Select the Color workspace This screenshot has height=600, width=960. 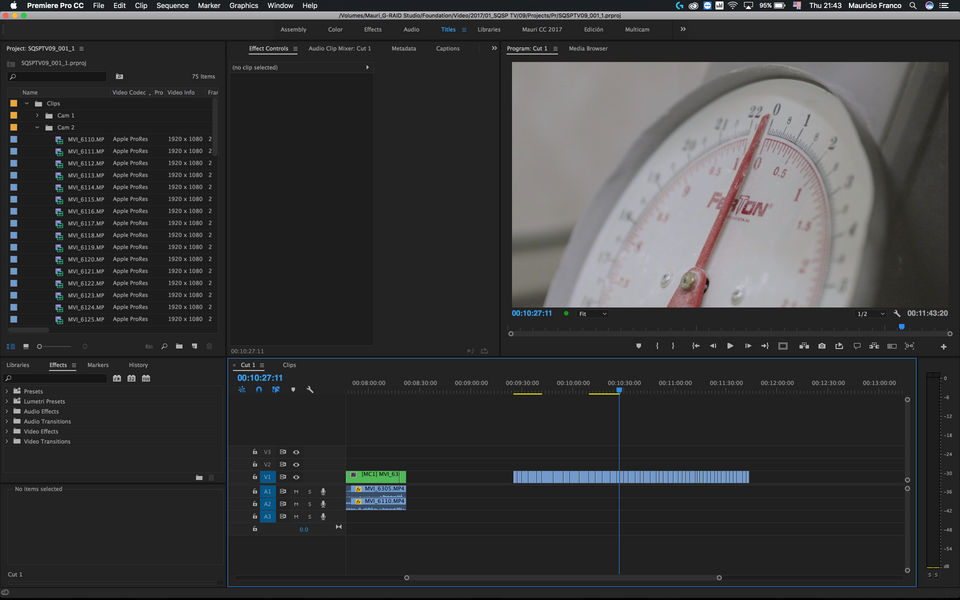335,29
